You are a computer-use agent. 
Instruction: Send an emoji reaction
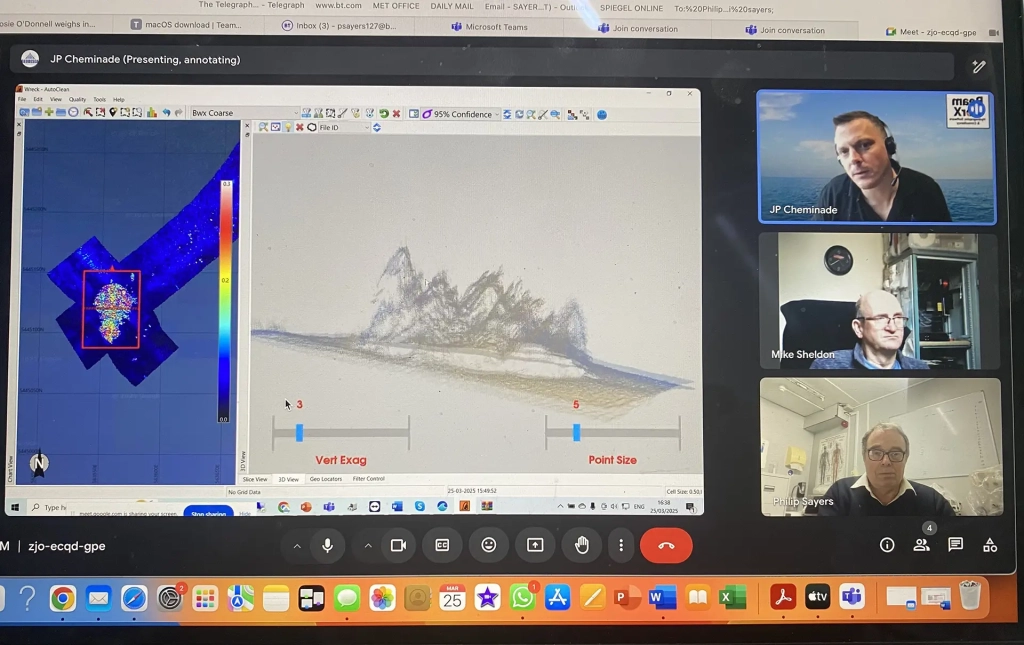(489, 545)
